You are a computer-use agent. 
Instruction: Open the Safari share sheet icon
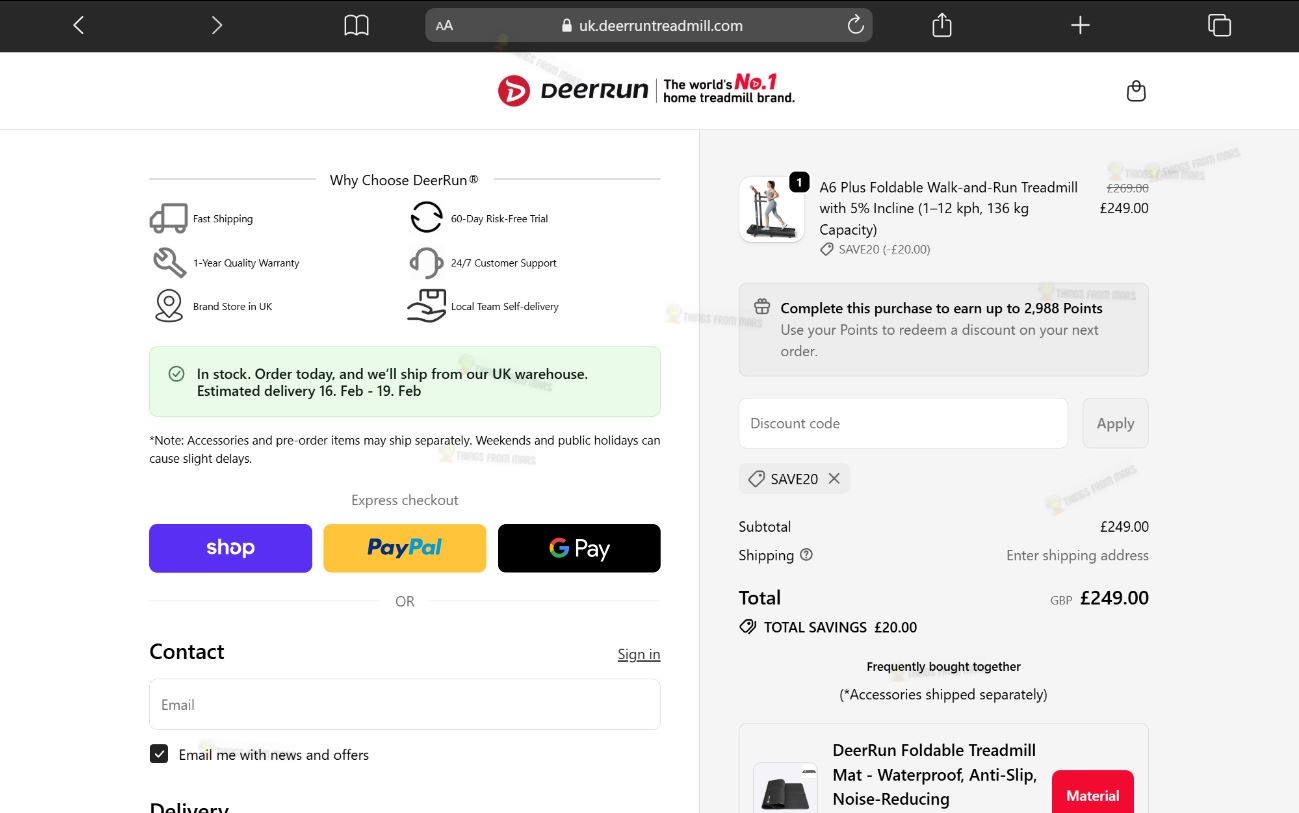coord(942,25)
